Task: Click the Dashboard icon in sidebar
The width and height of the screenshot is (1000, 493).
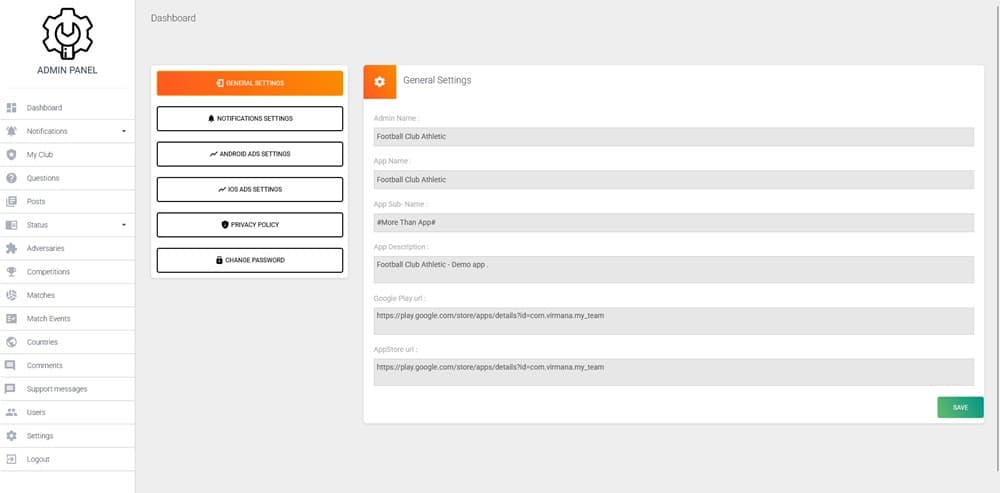Action: pyautogui.click(x=11, y=108)
